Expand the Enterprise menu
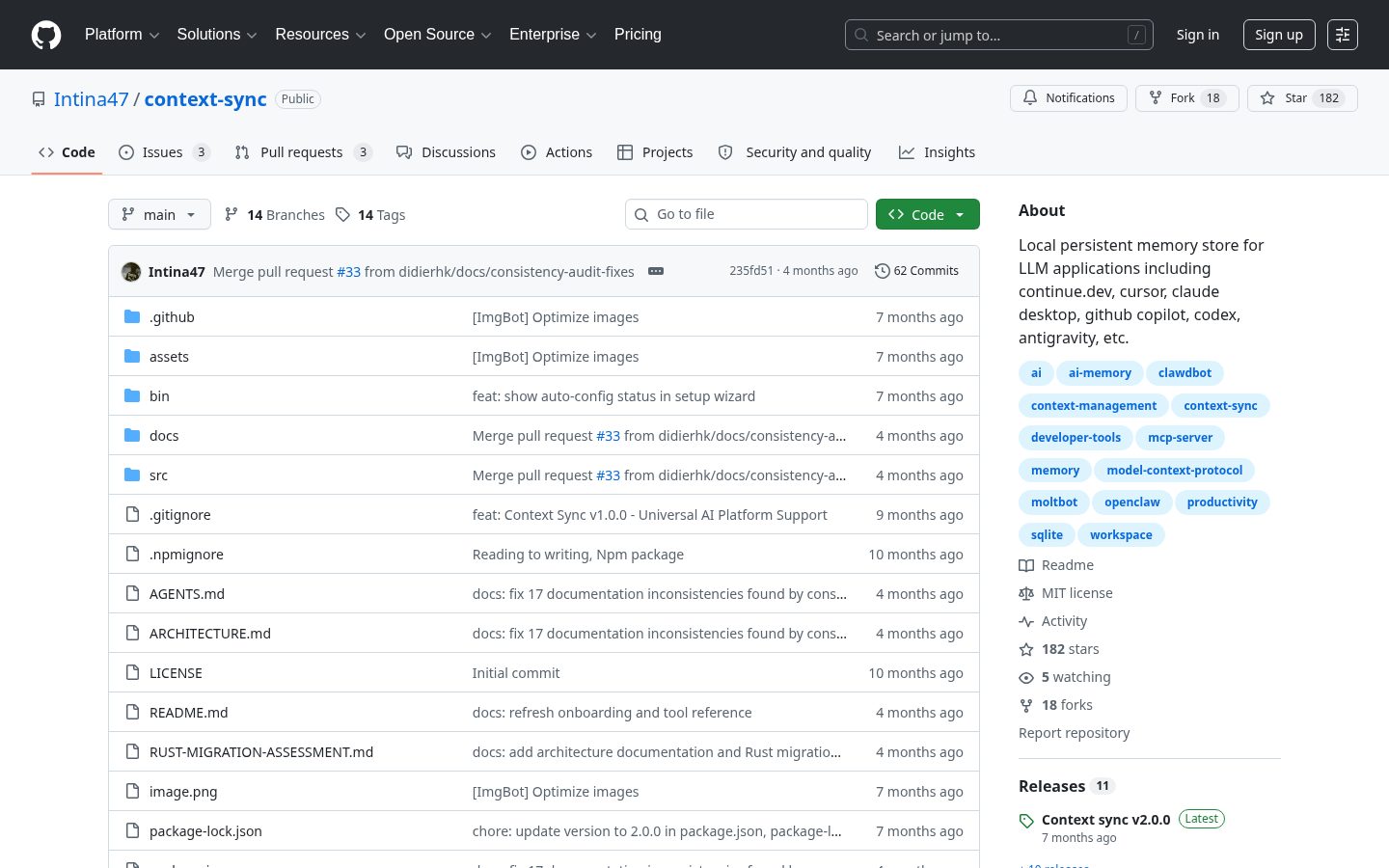This screenshot has height=868, width=1389. click(x=553, y=35)
